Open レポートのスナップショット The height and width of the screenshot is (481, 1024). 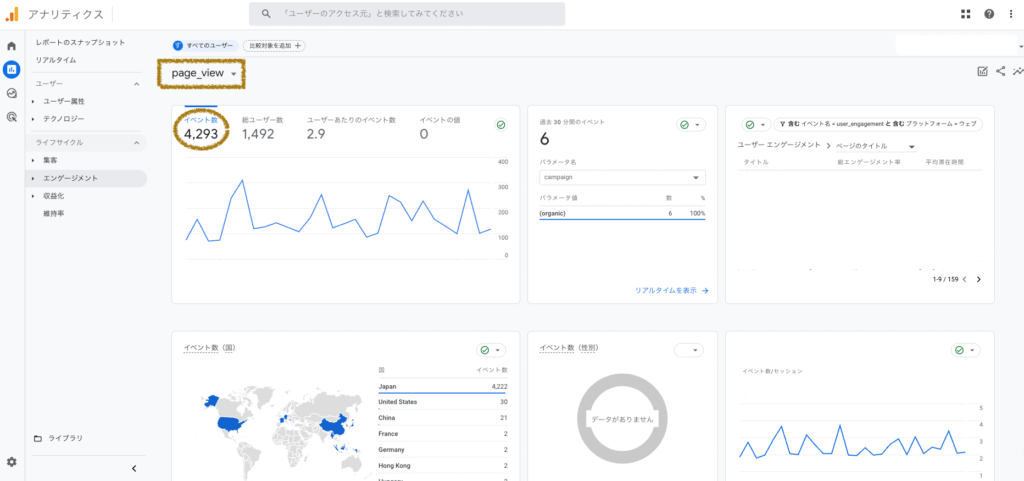[80, 42]
